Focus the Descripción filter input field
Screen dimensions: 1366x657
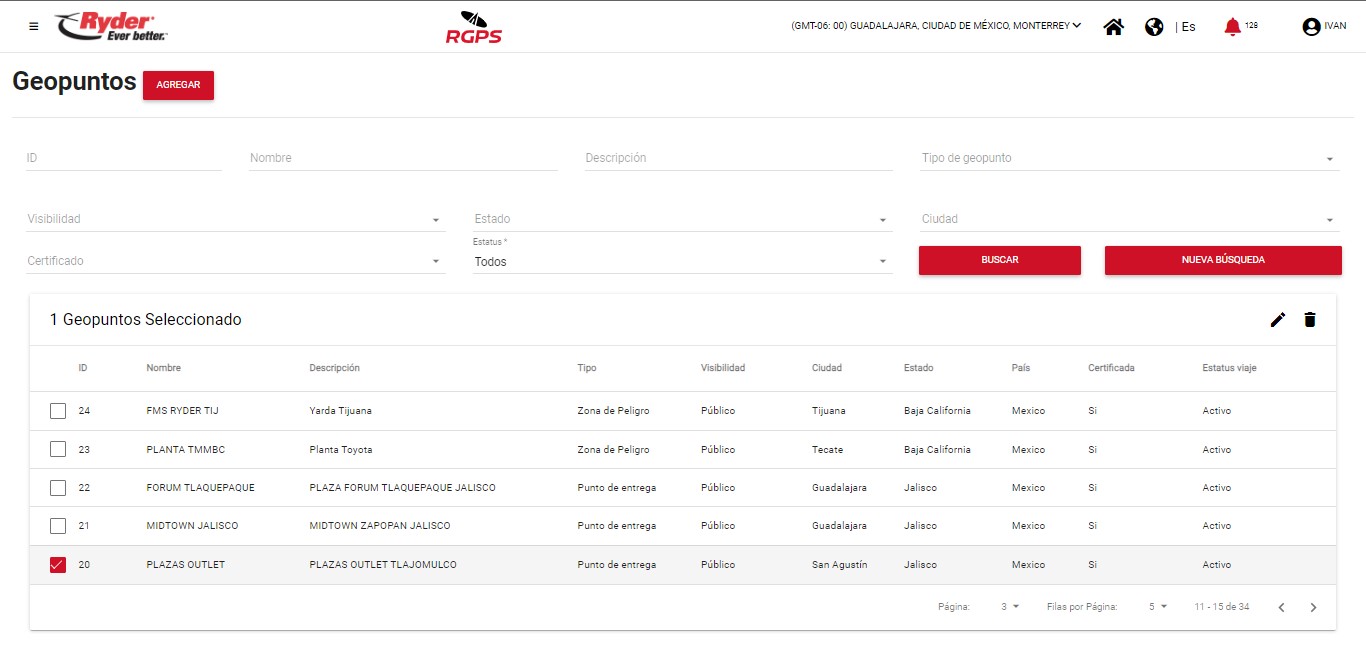point(738,158)
